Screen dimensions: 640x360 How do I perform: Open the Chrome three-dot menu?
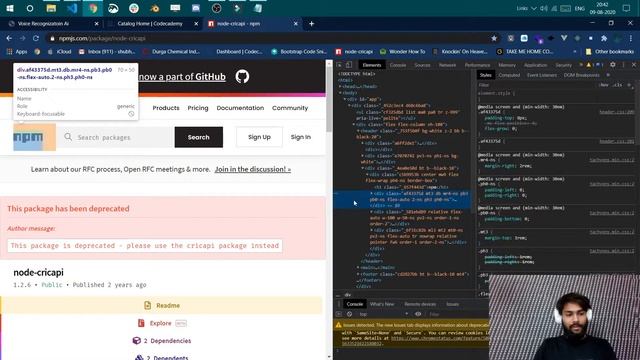(x=631, y=38)
